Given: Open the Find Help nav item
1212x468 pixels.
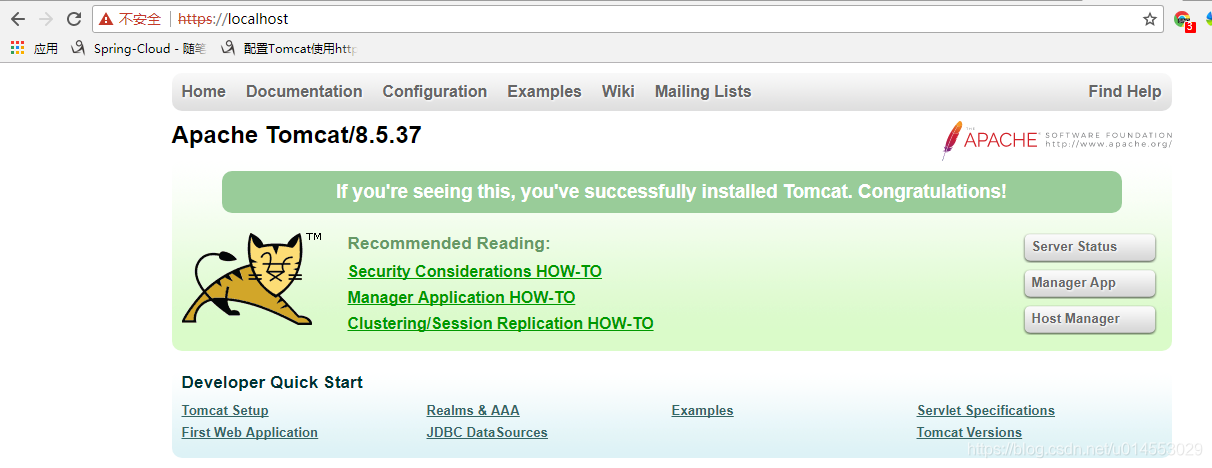Looking at the screenshot, I should (x=1125, y=91).
